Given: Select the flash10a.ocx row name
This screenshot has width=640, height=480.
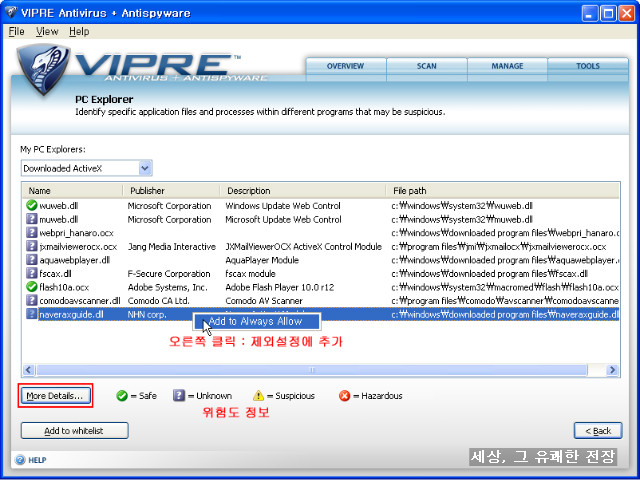Looking at the screenshot, I should (64, 287).
